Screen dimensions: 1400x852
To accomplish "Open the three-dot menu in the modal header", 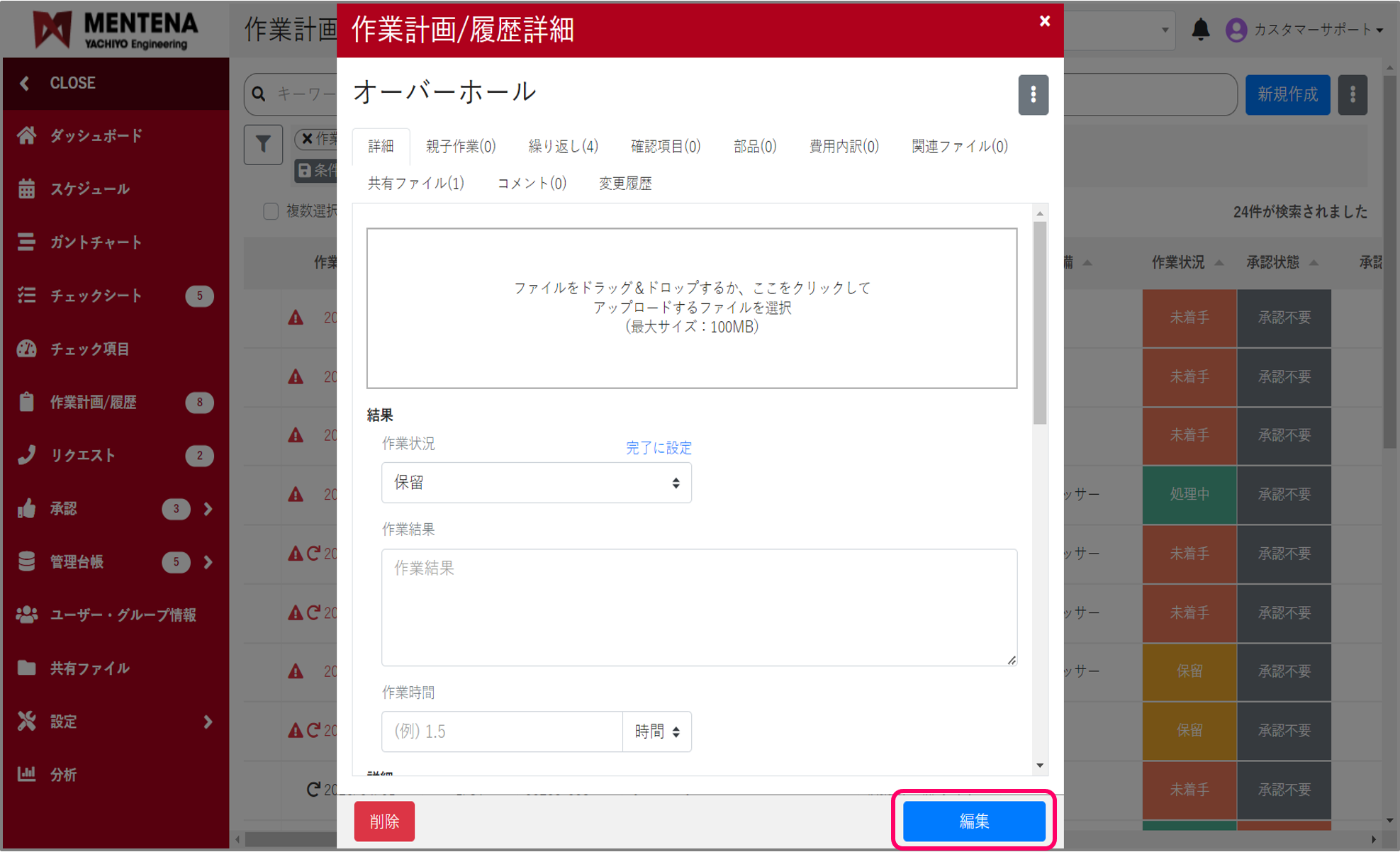I will [1034, 94].
